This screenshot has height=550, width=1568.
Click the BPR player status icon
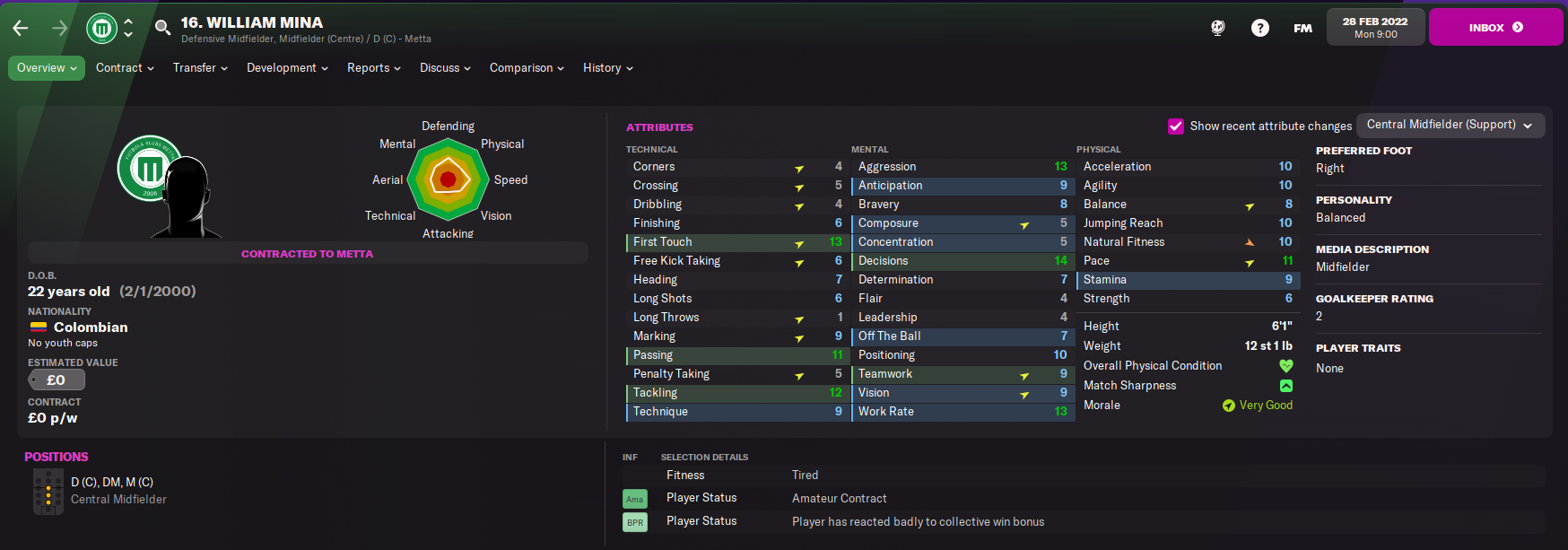pyautogui.click(x=635, y=522)
